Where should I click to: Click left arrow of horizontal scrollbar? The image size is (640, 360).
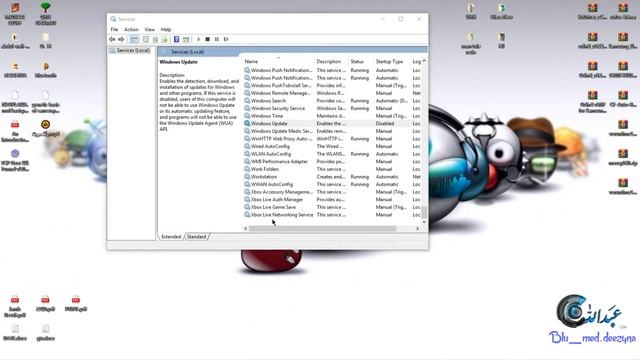point(246,229)
